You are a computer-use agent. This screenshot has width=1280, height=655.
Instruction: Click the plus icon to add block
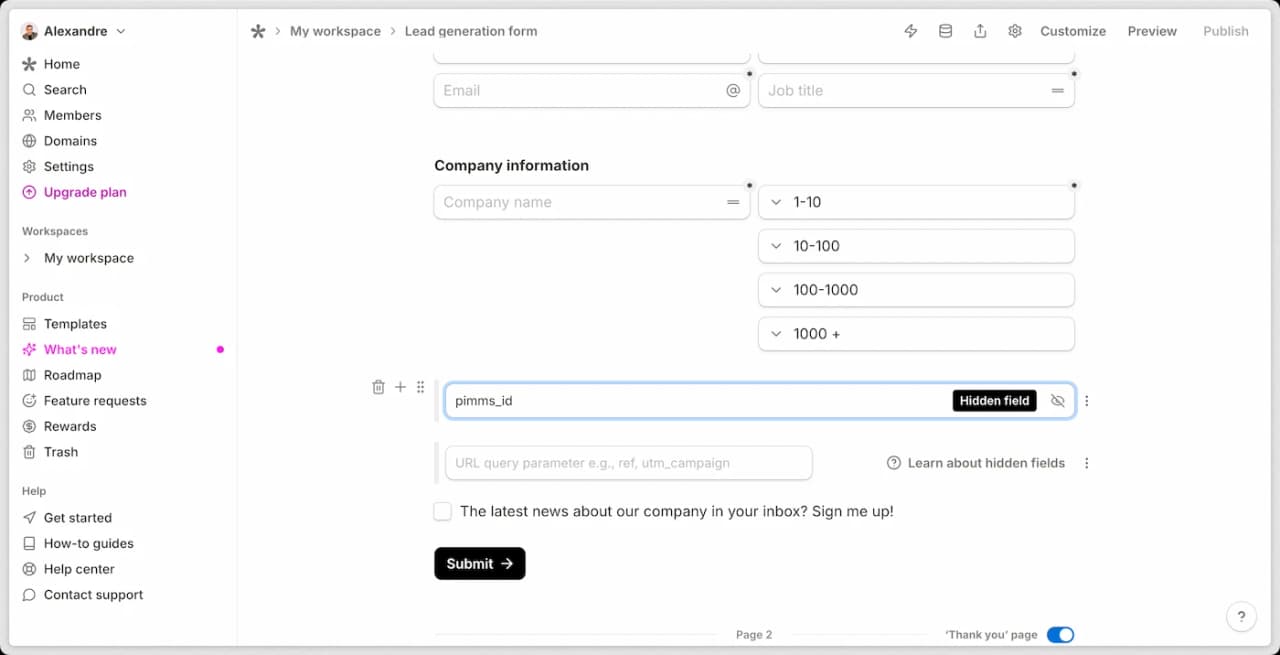pyautogui.click(x=400, y=387)
